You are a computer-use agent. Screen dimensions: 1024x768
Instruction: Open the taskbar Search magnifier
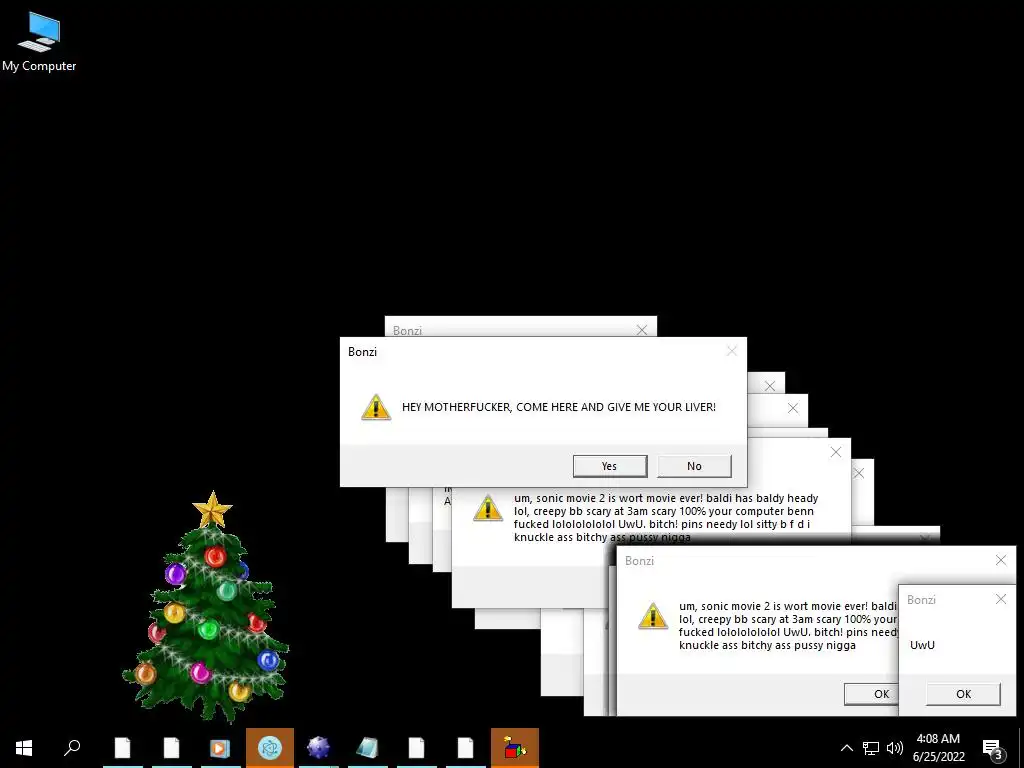(x=72, y=748)
